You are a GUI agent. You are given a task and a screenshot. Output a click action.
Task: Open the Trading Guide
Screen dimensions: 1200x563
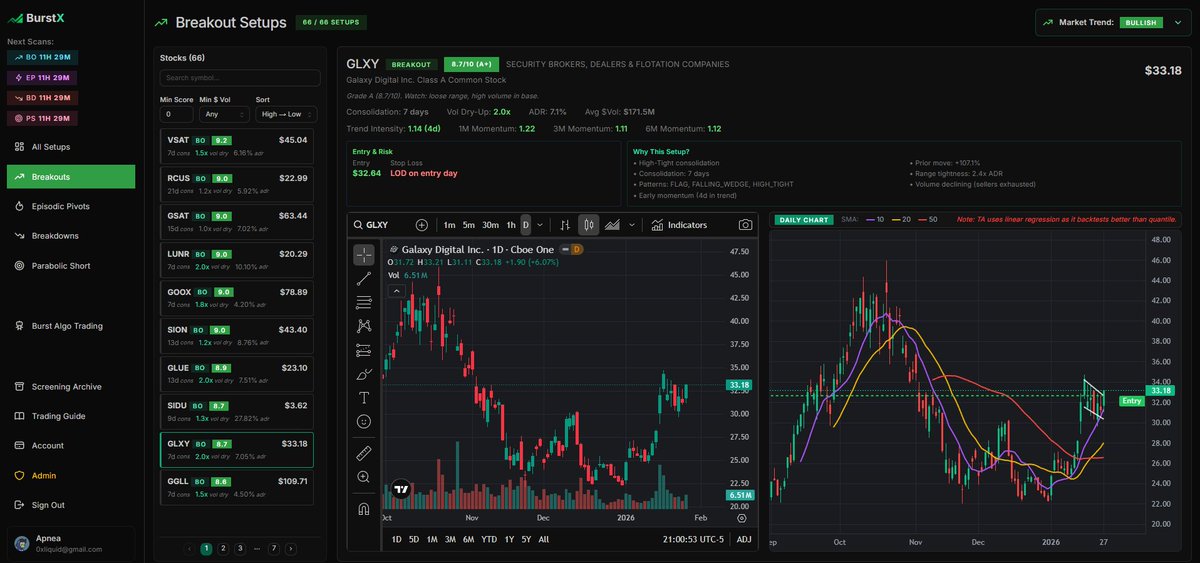[x=70, y=416]
